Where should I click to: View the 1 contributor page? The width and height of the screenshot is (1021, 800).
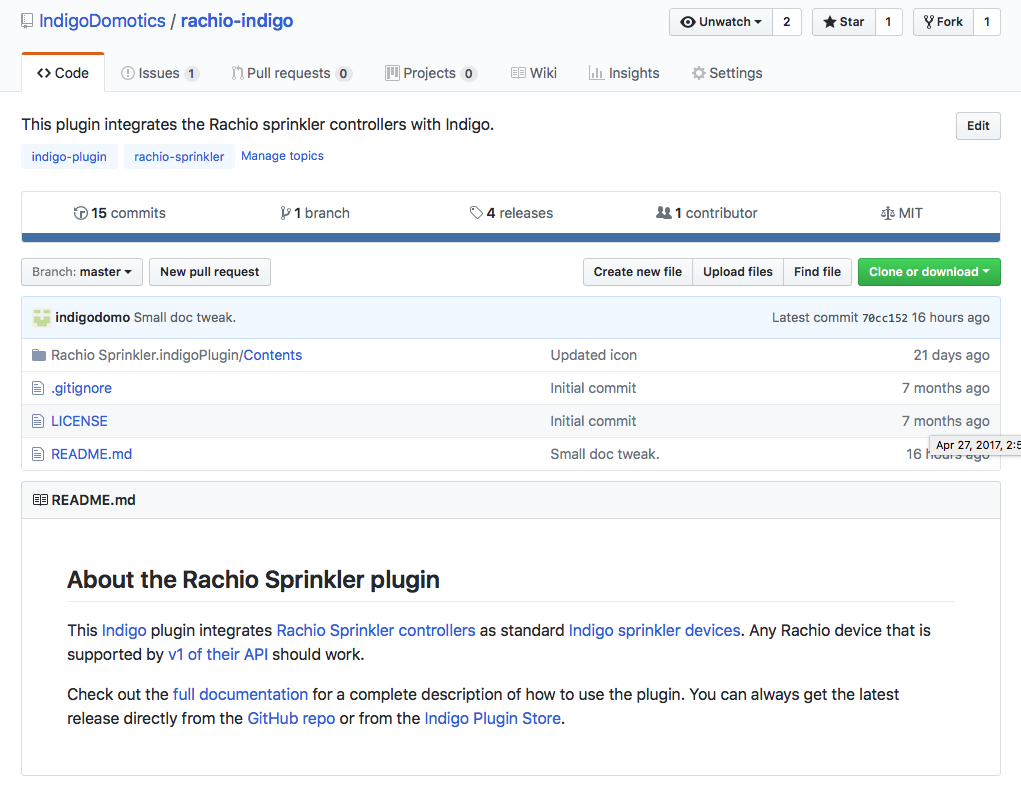pos(706,214)
